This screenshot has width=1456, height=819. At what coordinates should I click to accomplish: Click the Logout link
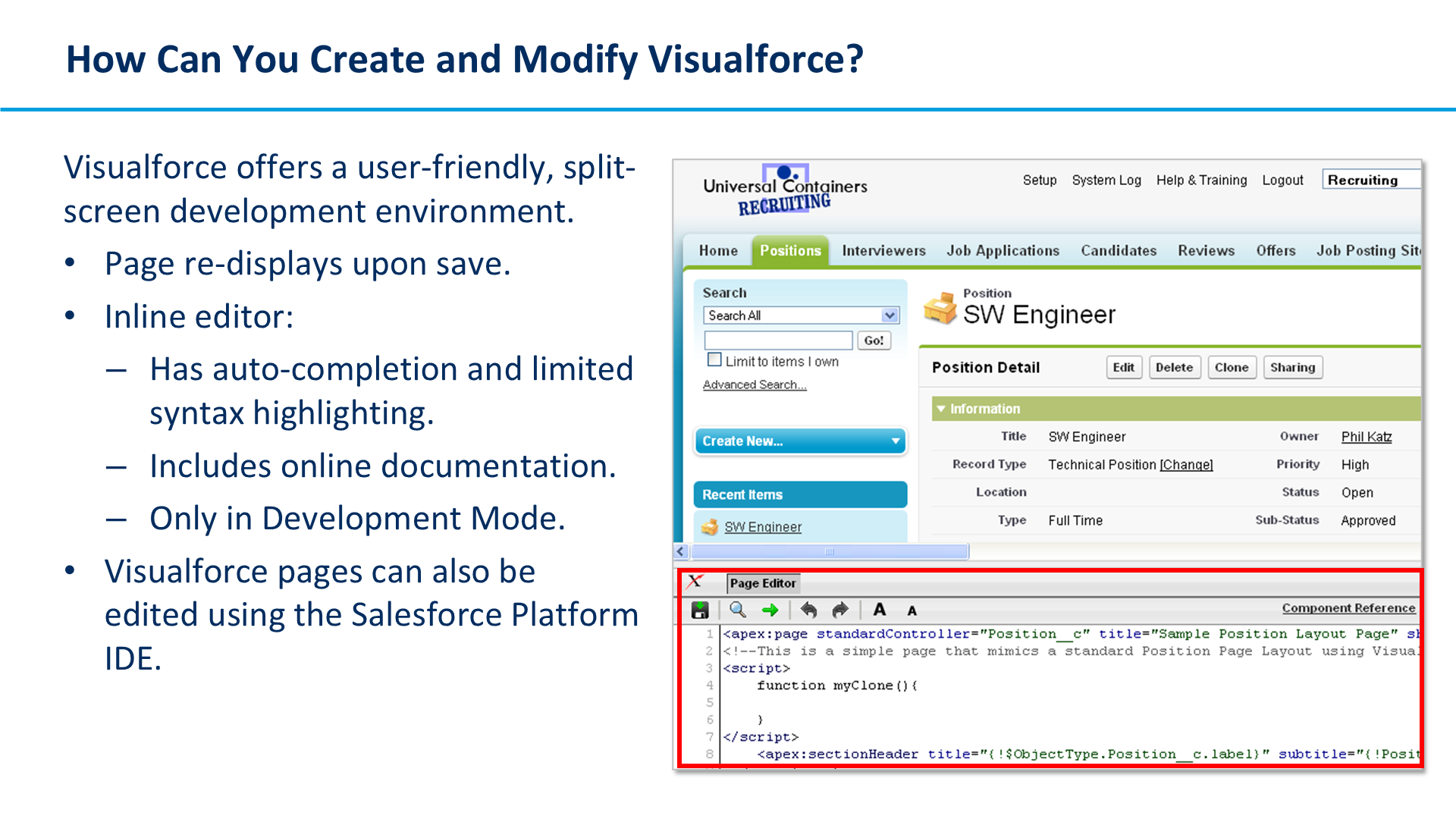pyautogui.click(x=1282, y=180)
